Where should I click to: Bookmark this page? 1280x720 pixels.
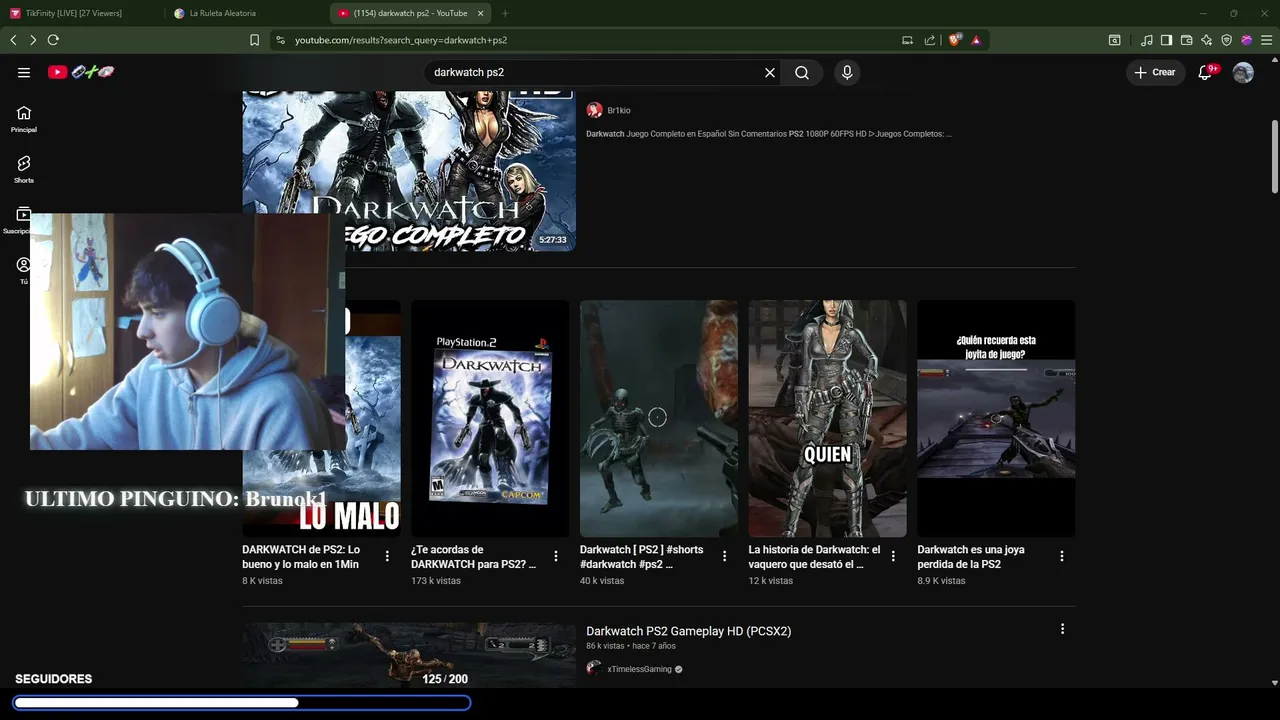(x=254, y=40)
